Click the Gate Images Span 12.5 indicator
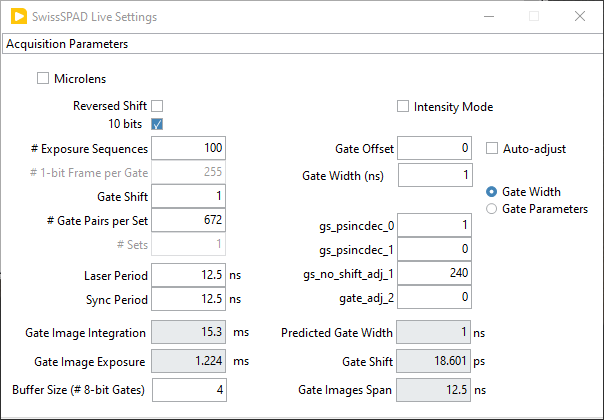The image size is (604, 420). pos(433,390)
